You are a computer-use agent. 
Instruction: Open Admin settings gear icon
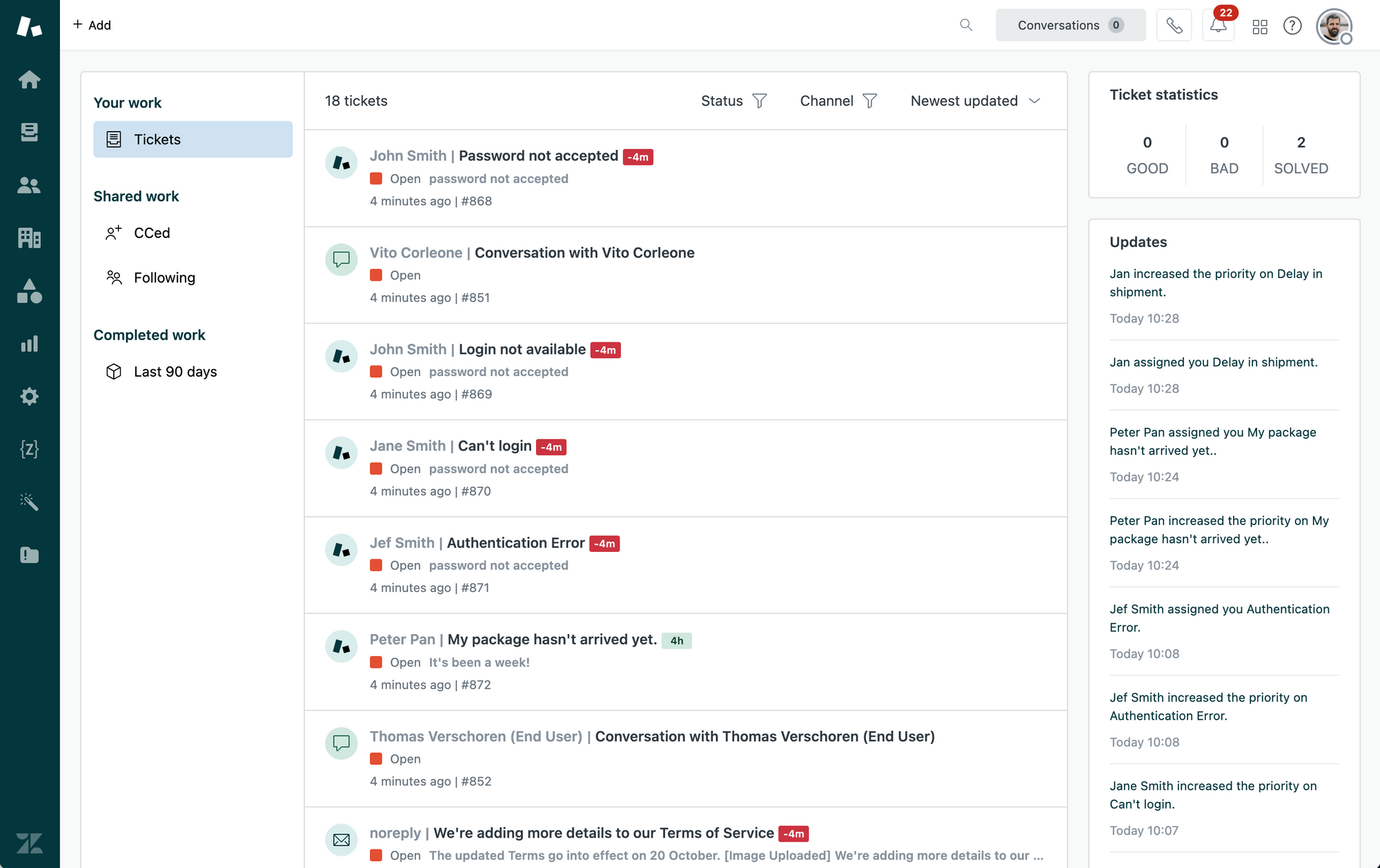29,397
